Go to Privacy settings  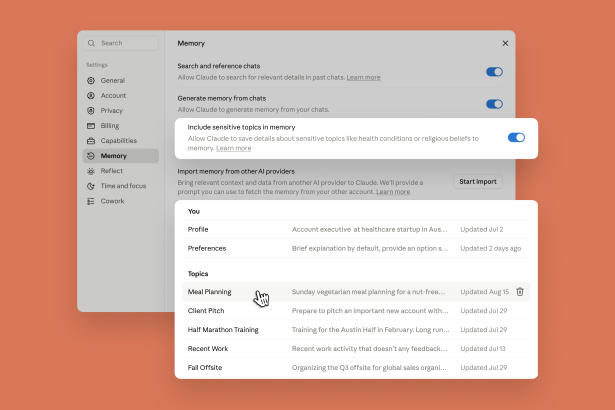pyautogui.click(x=121, y=111)
